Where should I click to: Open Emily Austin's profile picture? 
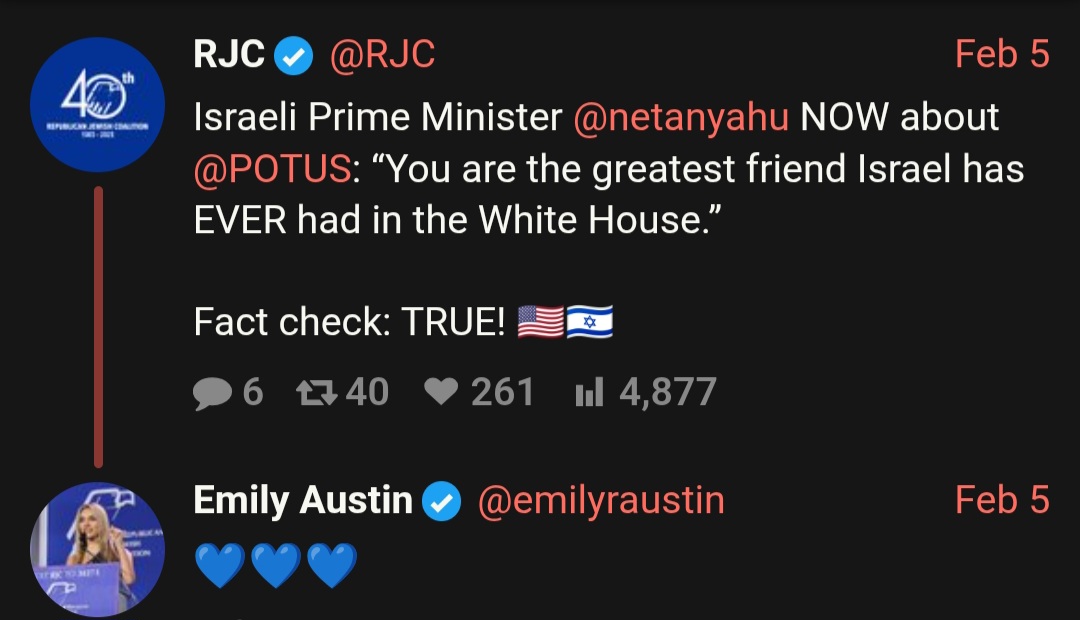pos(98,549)
